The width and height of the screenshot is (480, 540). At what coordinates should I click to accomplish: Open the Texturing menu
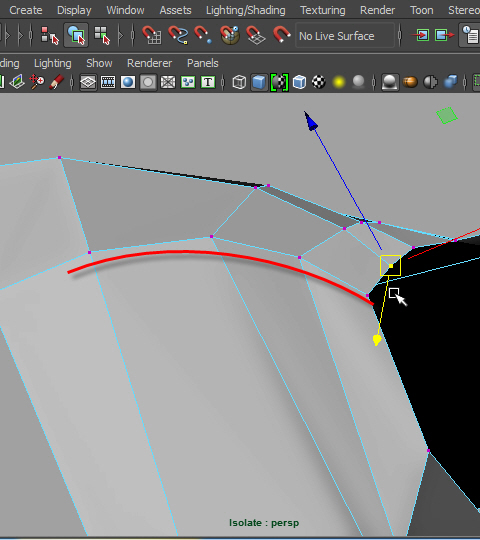323,10
